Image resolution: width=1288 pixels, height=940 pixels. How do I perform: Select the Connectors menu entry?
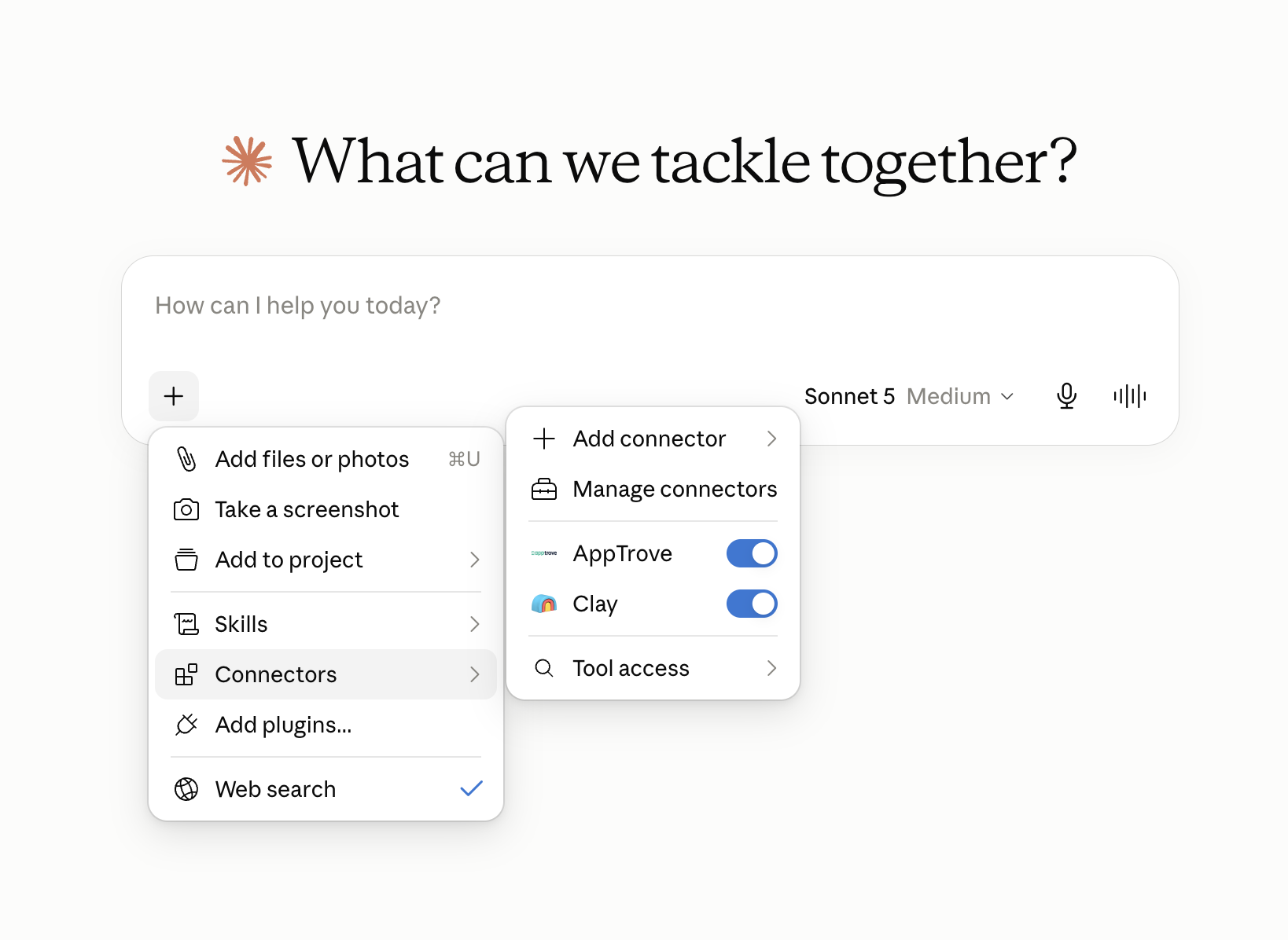click(326, 674)
